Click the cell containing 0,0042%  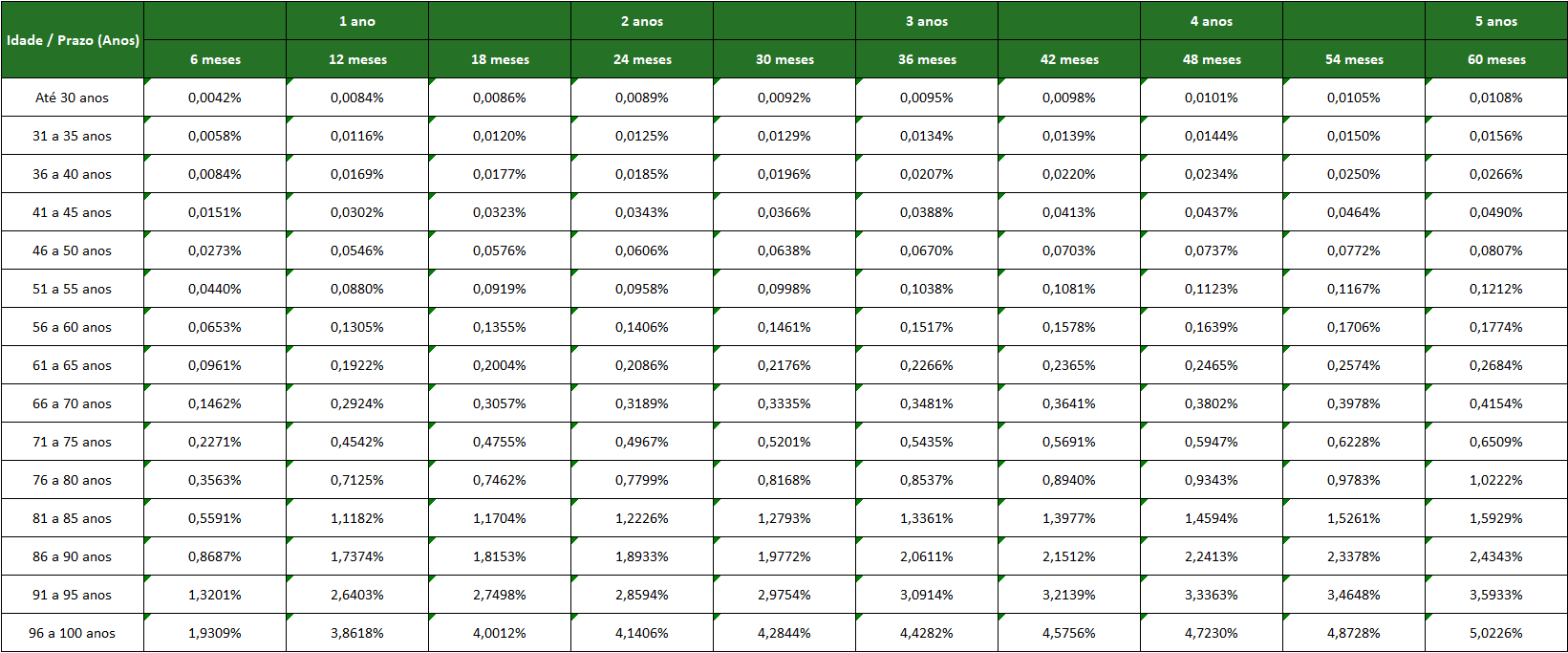(215, 98)
